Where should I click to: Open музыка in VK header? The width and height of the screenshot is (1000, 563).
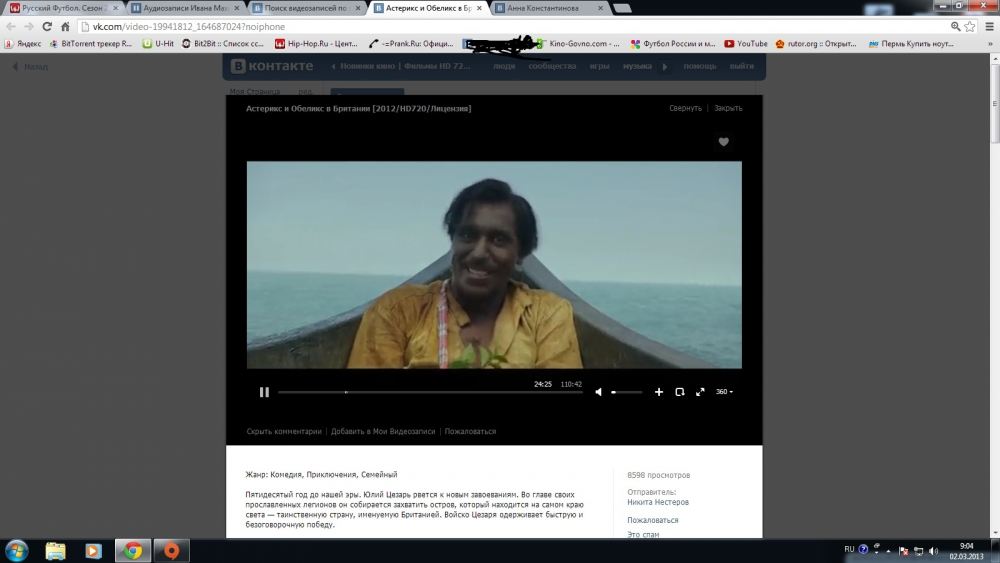[x=637, y=66]
